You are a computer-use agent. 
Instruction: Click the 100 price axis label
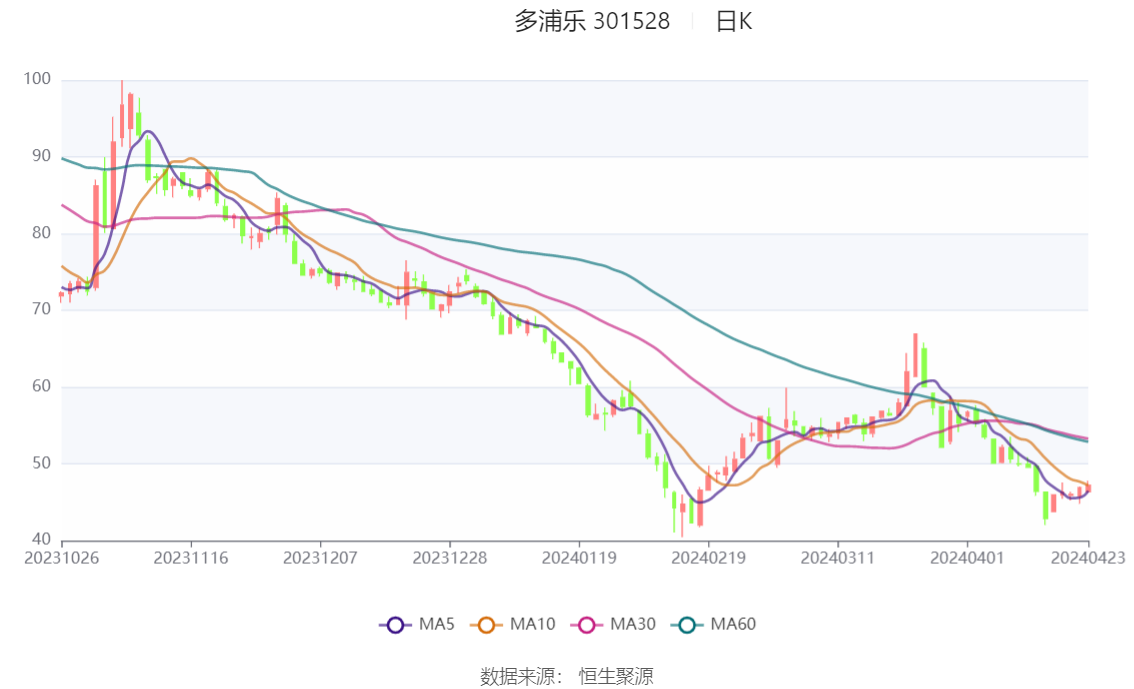(37, 79)
